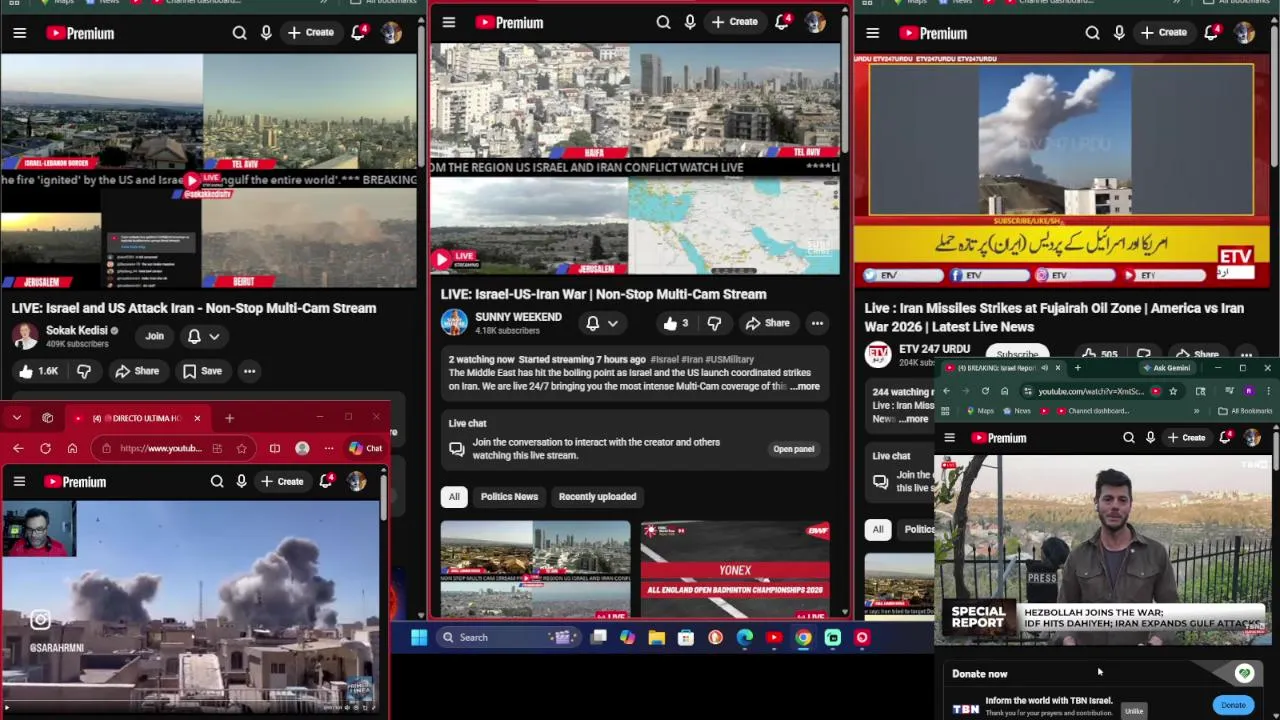This screenshot has height=720, width=1280.
Task: Add page to favorites in Edge window
Action: coord(241,448)
